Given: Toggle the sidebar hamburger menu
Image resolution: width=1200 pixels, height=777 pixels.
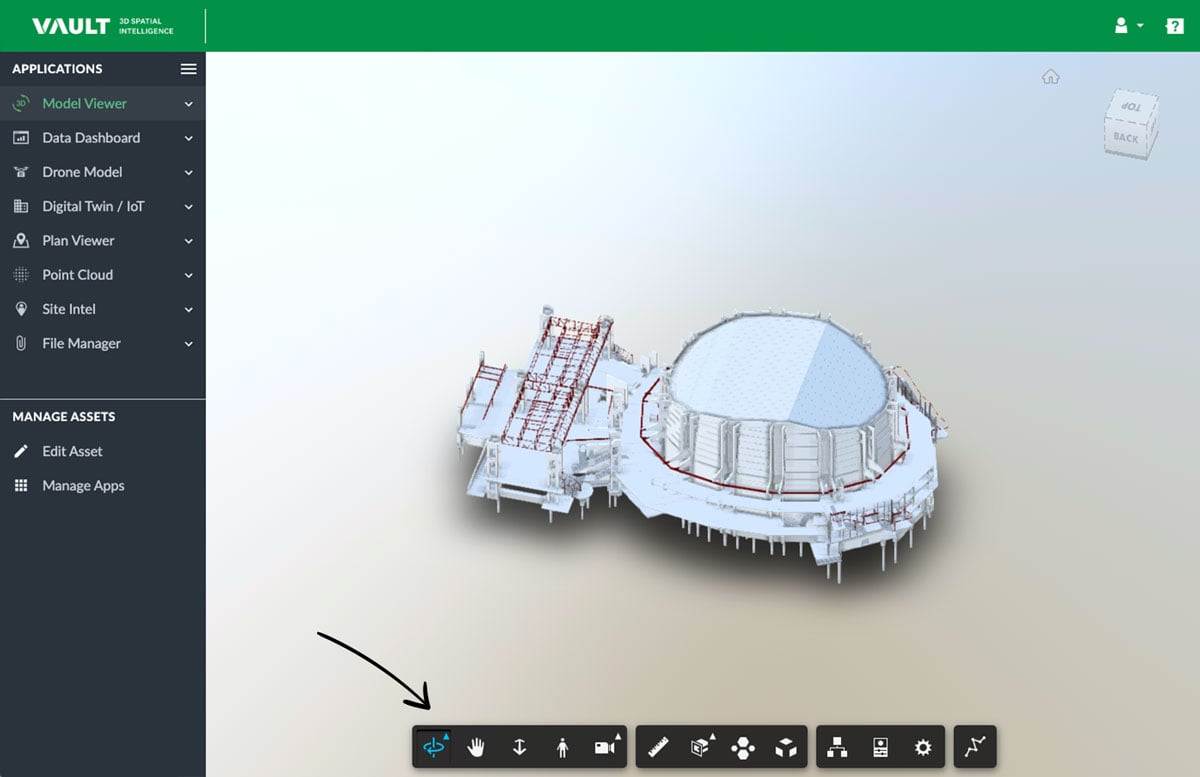Looking at the screenshot, I should click(x=188, y=69).
